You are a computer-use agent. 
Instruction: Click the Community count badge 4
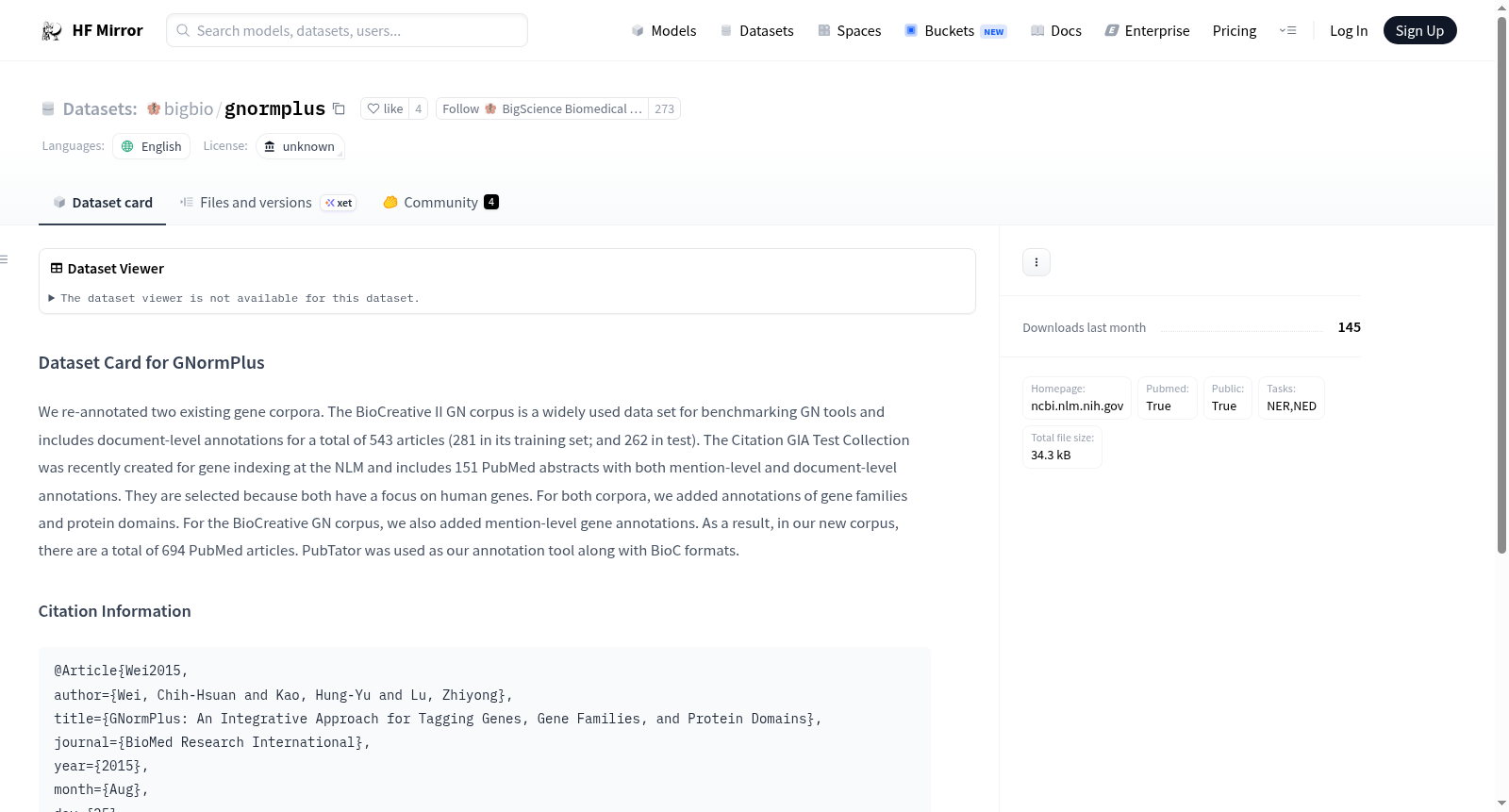pyautogui.click(x=491, y=202)
